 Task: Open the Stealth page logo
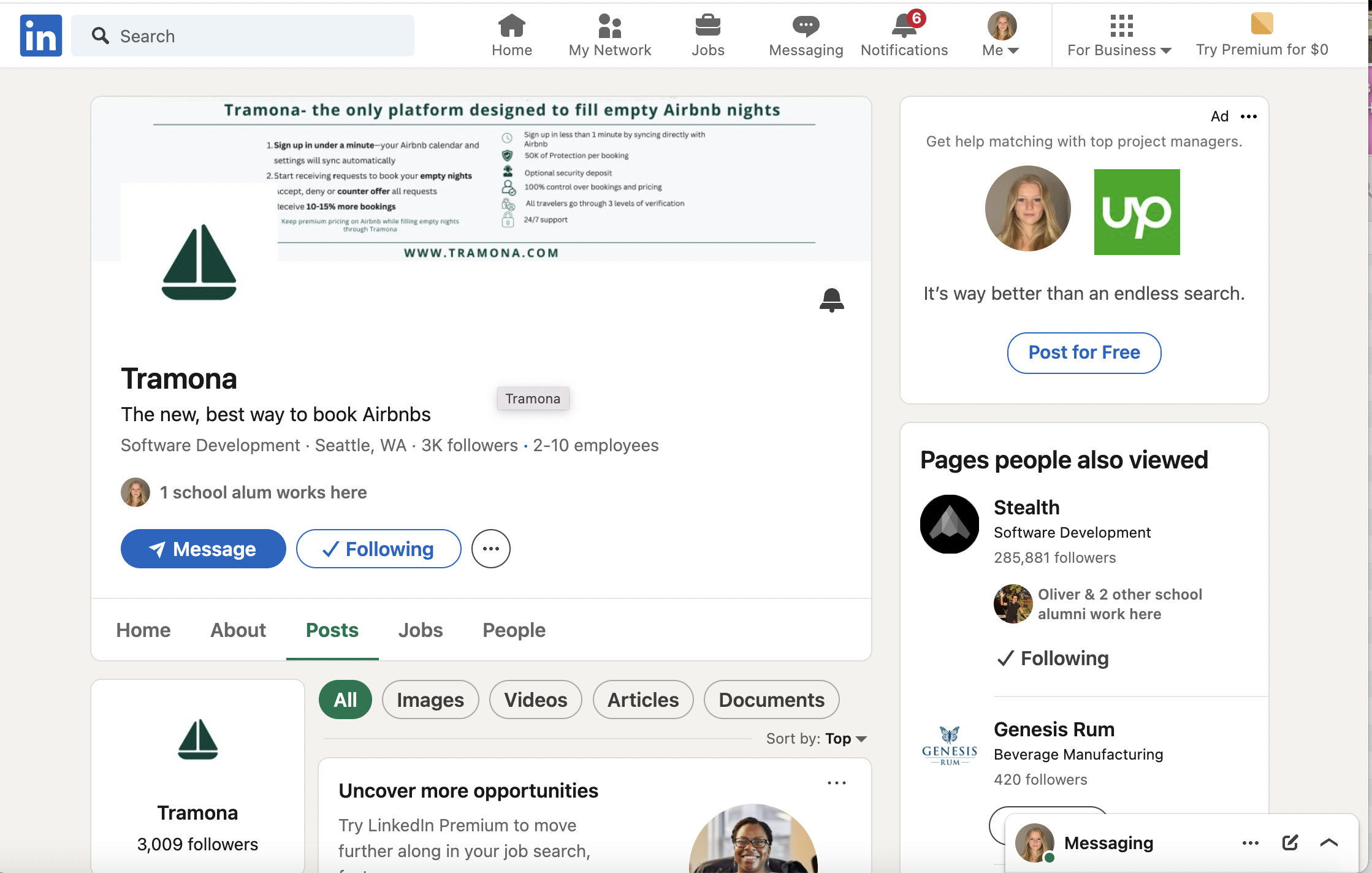click(950, 524)
